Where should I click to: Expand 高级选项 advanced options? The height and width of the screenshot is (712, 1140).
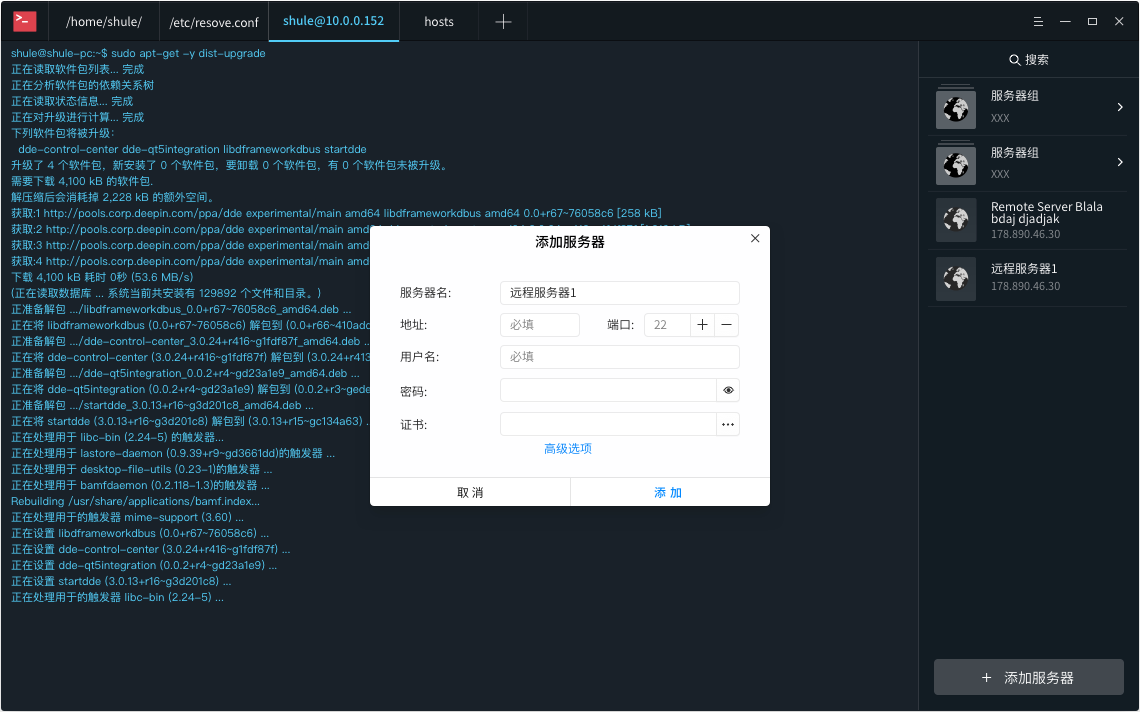tap(568, 449)
